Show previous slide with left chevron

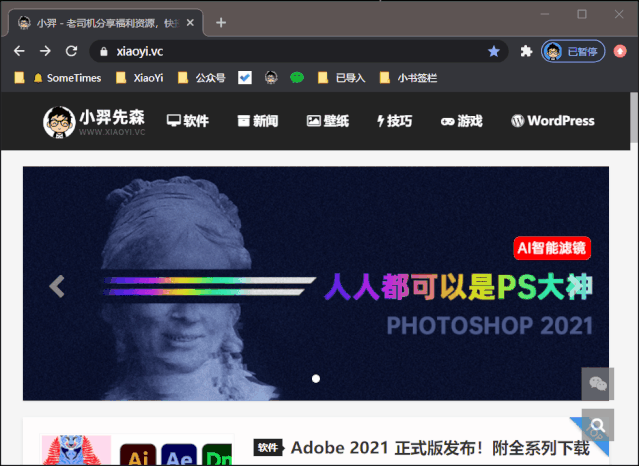[x=57, y=286]
